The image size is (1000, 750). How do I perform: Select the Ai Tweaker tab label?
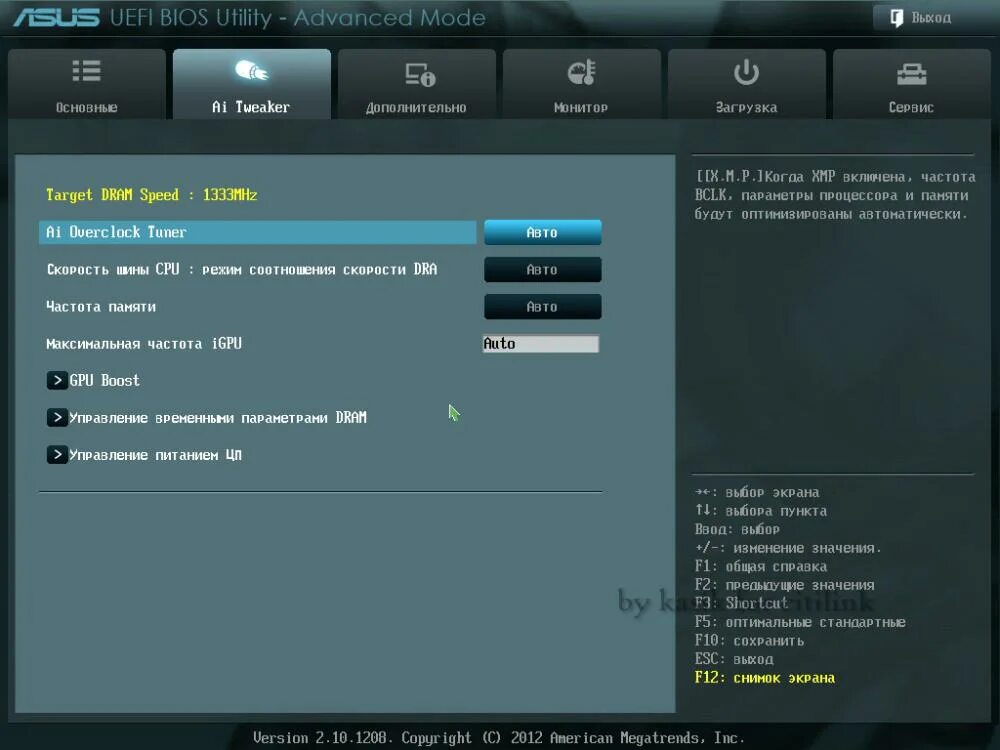(251, 107)
